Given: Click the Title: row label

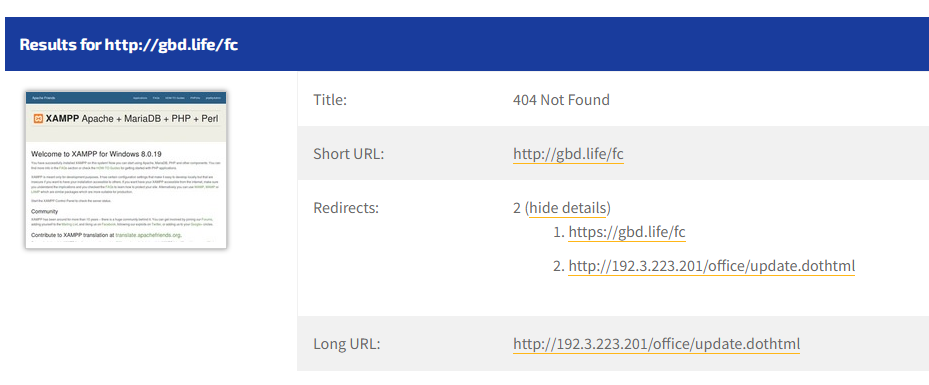Looking at the screenshot, I should tap(330, 100).
